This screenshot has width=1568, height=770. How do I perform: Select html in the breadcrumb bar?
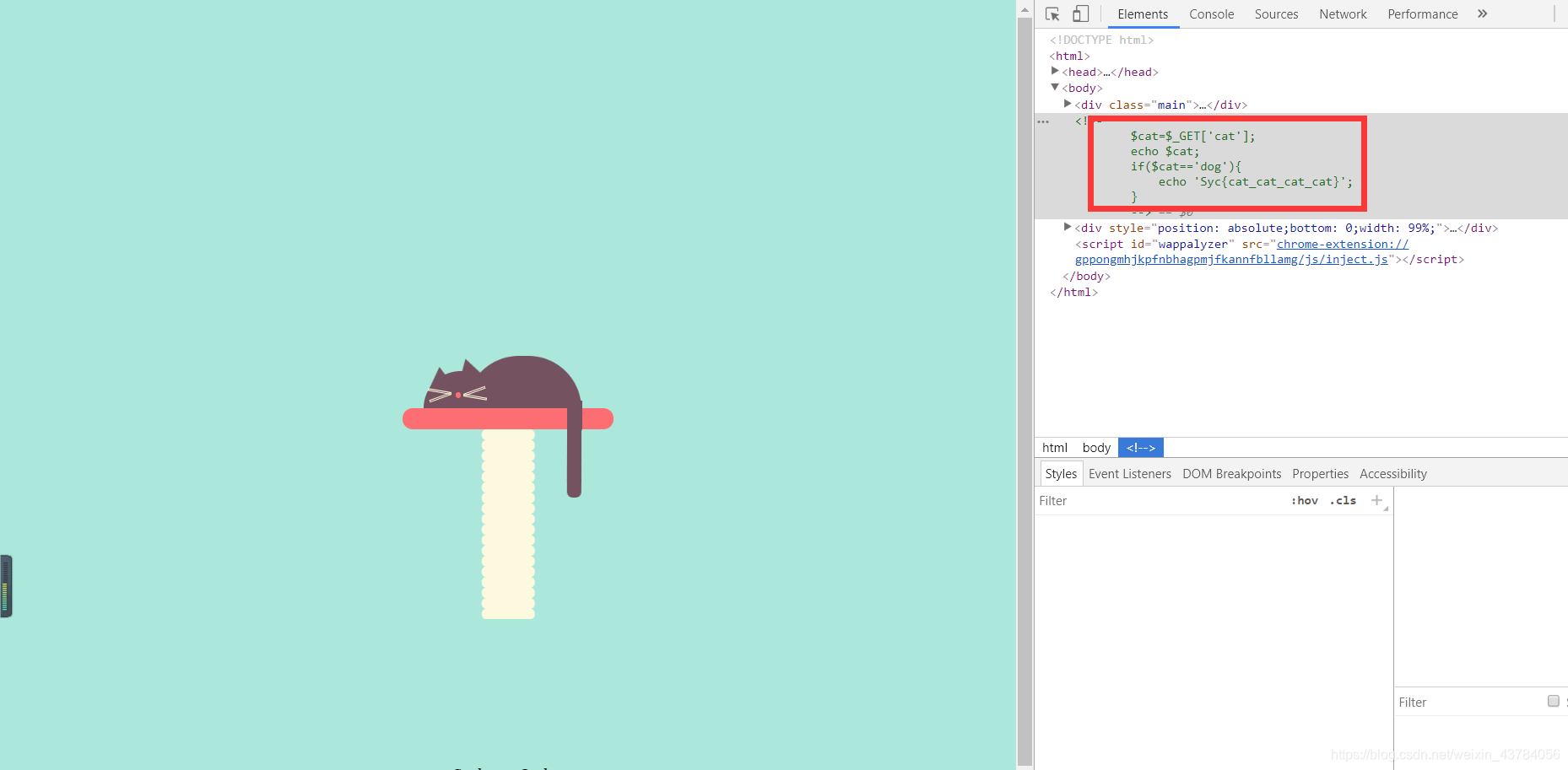1055,448
